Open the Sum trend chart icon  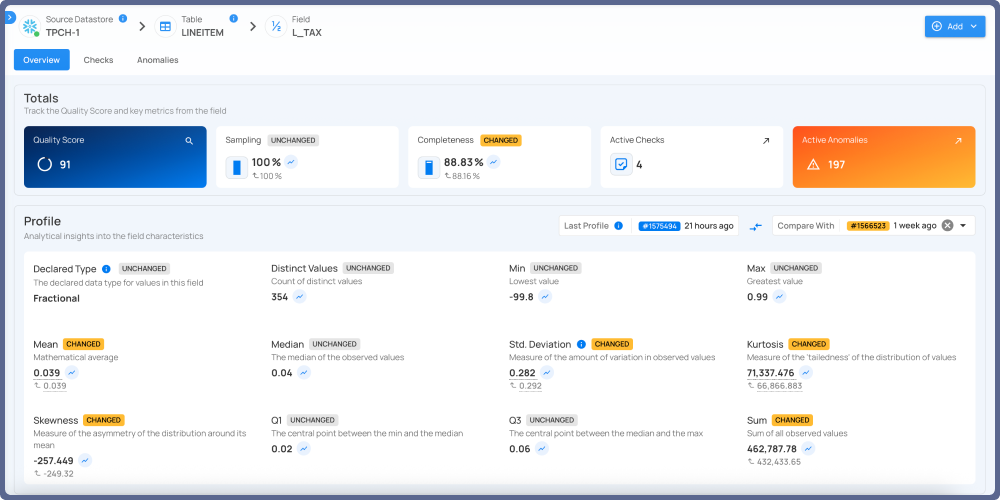[x=809, y=448]
